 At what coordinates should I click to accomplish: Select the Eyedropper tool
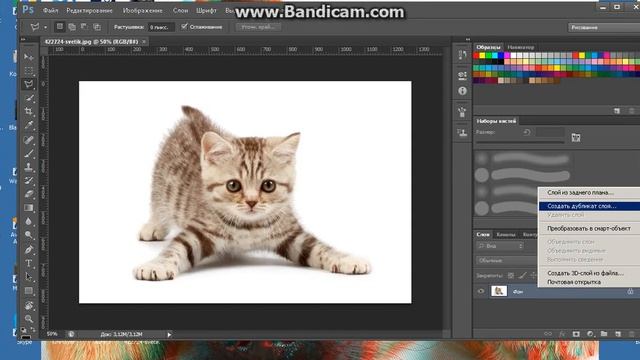point(28,125)
